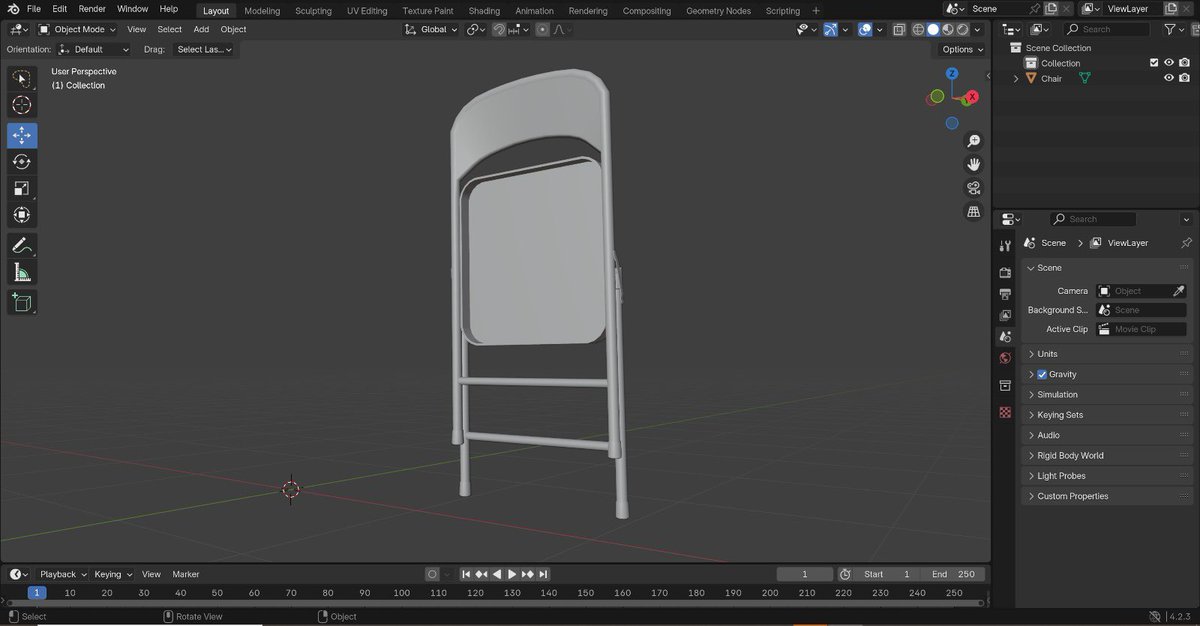Expand the Simulation panel
This screenshot has height=626, width=1200.
coord(1108,394)
